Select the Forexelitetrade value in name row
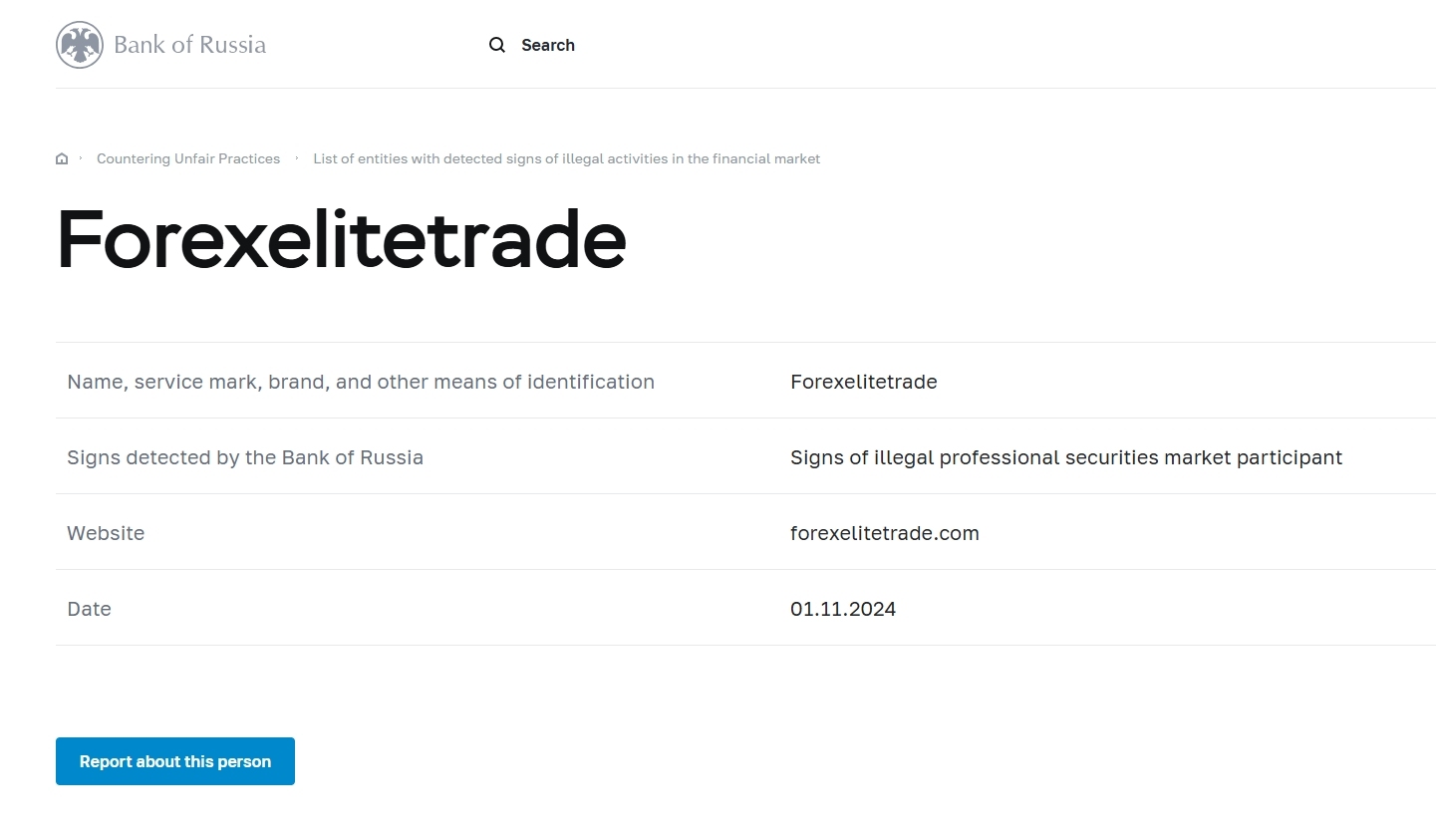 pos(863,382)
